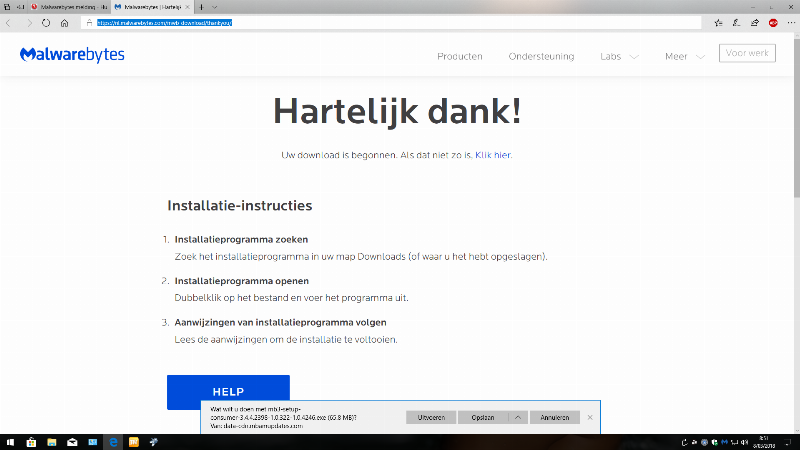Go to the browser Home page
800x450 pixels.
pyautogui.click(x=64, y=23)
